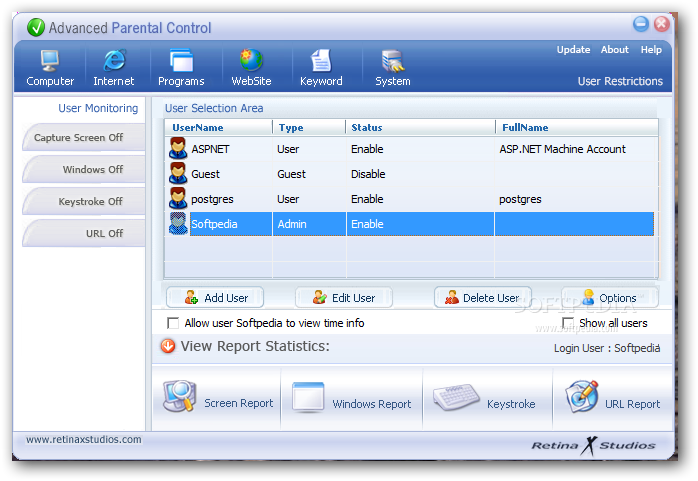The height and width of the screenshot is (481, 698).
Task: Click the Guest user avatar icon
Action: click(178, 173)
